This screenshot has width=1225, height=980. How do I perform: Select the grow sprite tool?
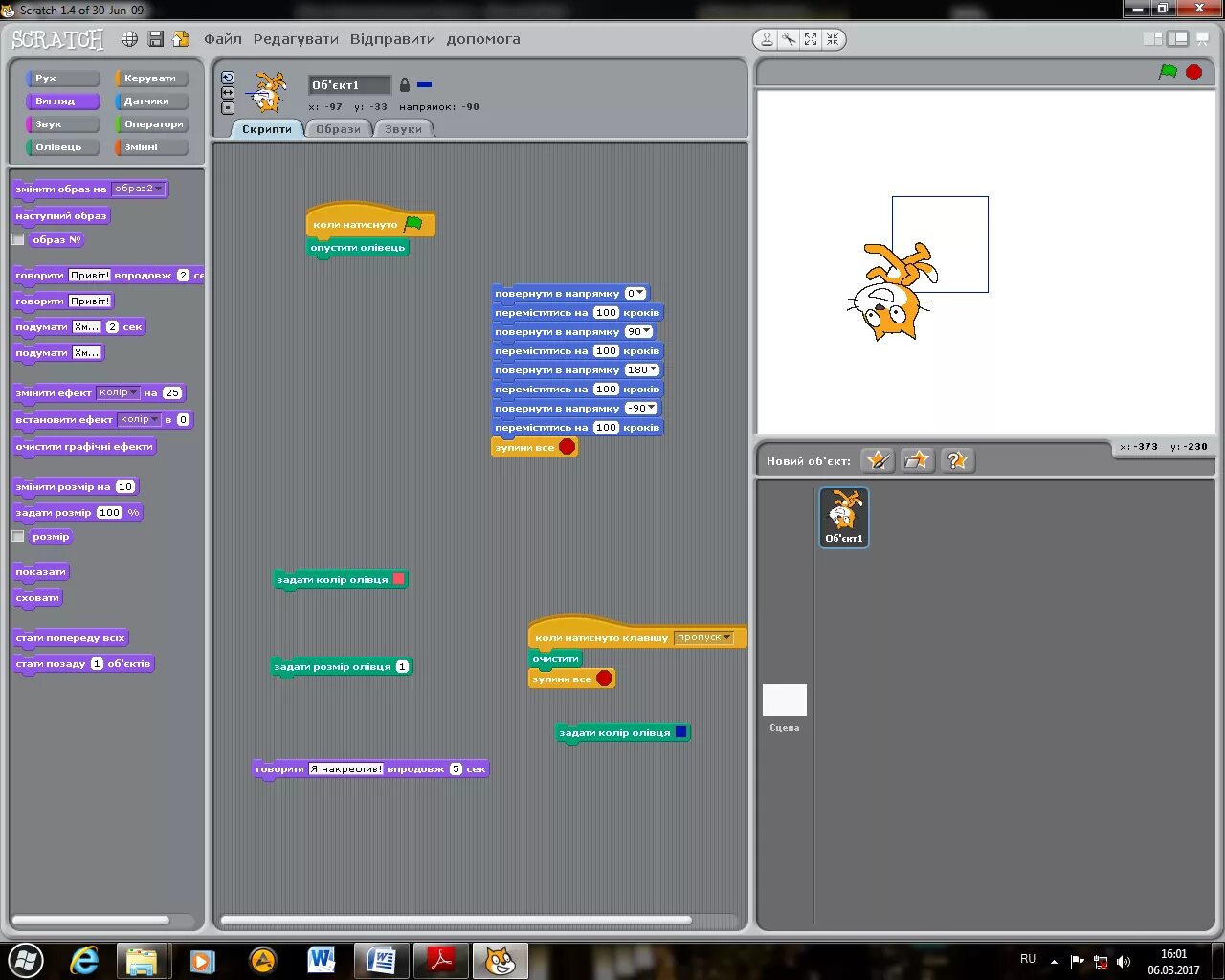tap(811, 39)
